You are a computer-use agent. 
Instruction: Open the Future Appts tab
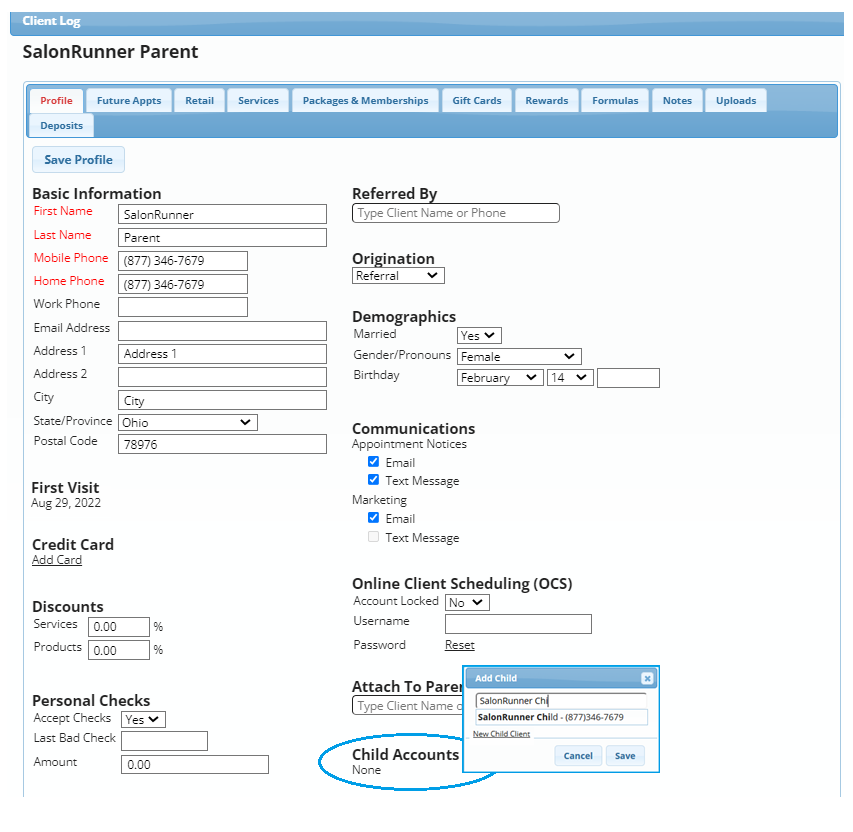[129, 101]
